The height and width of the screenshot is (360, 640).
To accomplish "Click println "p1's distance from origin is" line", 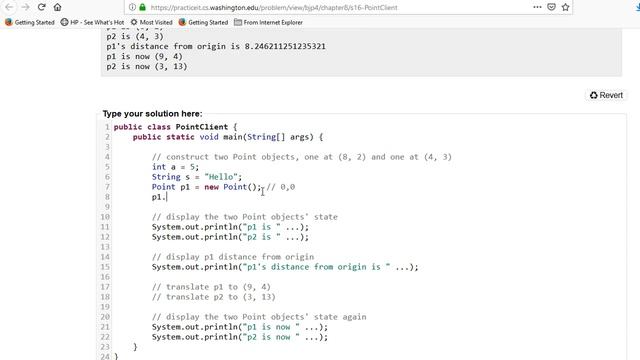I will (x=285, y=267).
